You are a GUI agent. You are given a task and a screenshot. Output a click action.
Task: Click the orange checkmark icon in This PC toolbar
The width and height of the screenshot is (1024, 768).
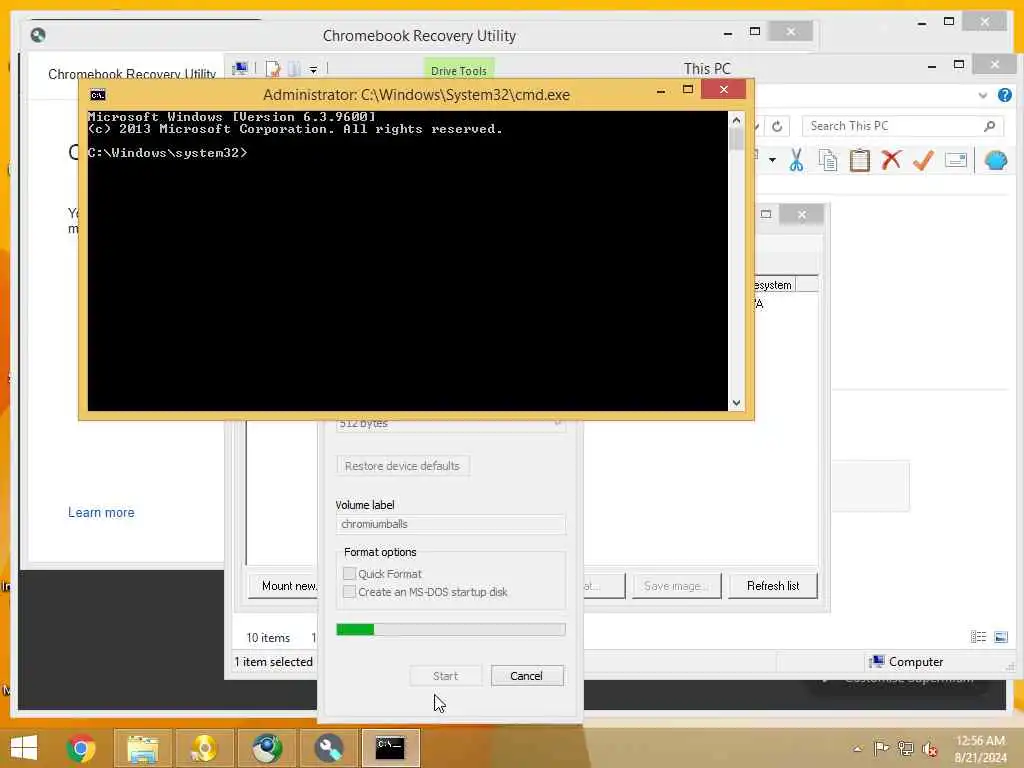coord(923,160)
